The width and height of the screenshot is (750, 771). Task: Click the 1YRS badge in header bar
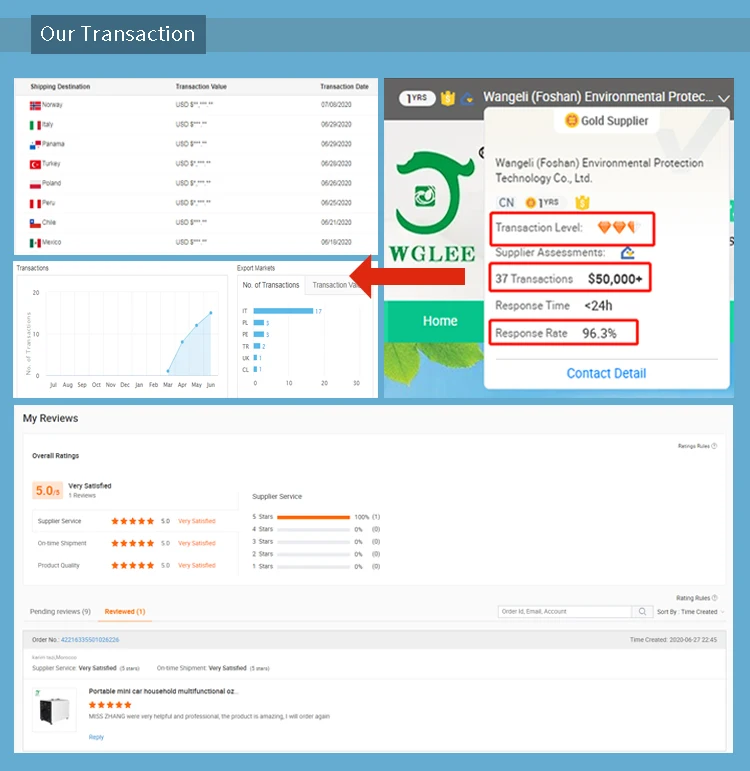pyautogui.click(x=417, y=98)
